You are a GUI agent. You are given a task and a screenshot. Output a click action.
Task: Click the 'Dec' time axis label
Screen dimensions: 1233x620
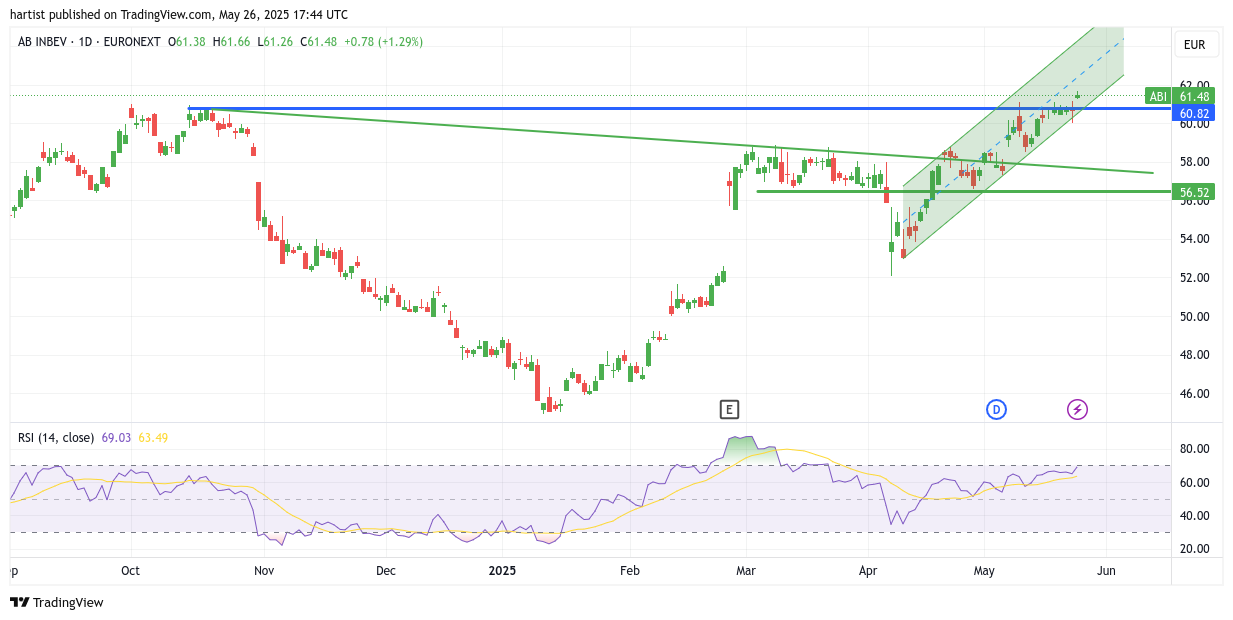click(385, 571)
